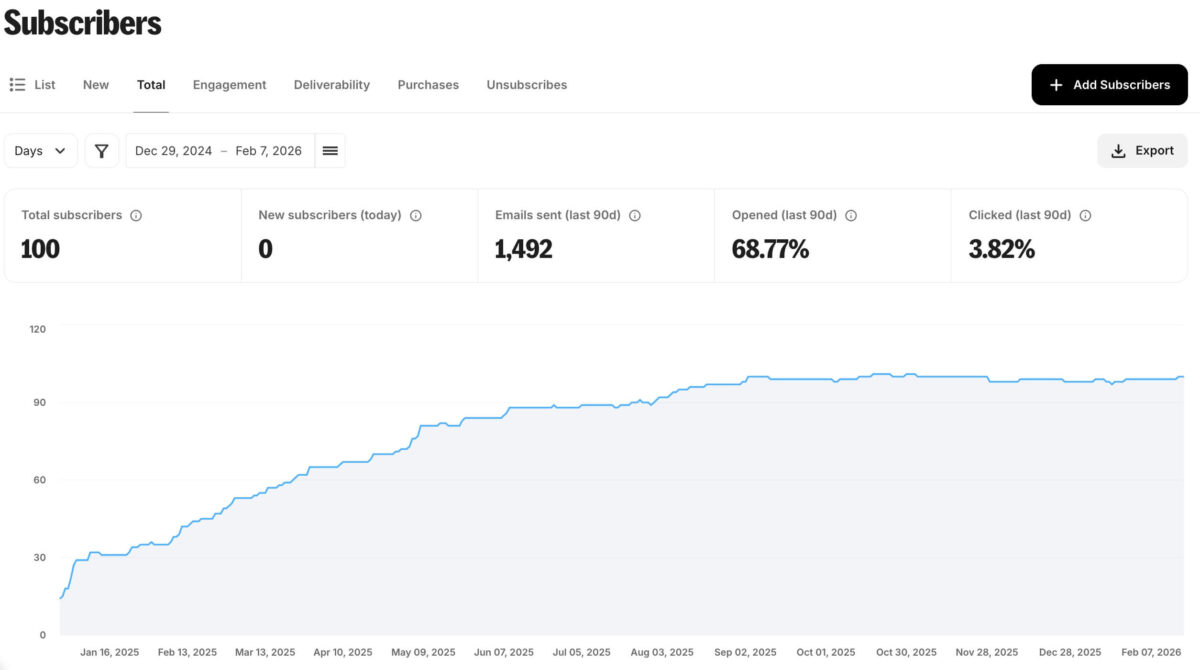Edit the end date Feb 7, 2026

tap(268, 151)
